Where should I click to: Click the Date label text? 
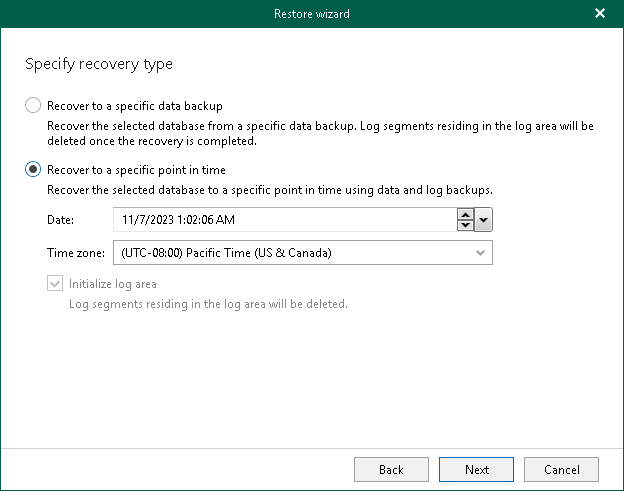pyautogui.click(x=60, y=220)
